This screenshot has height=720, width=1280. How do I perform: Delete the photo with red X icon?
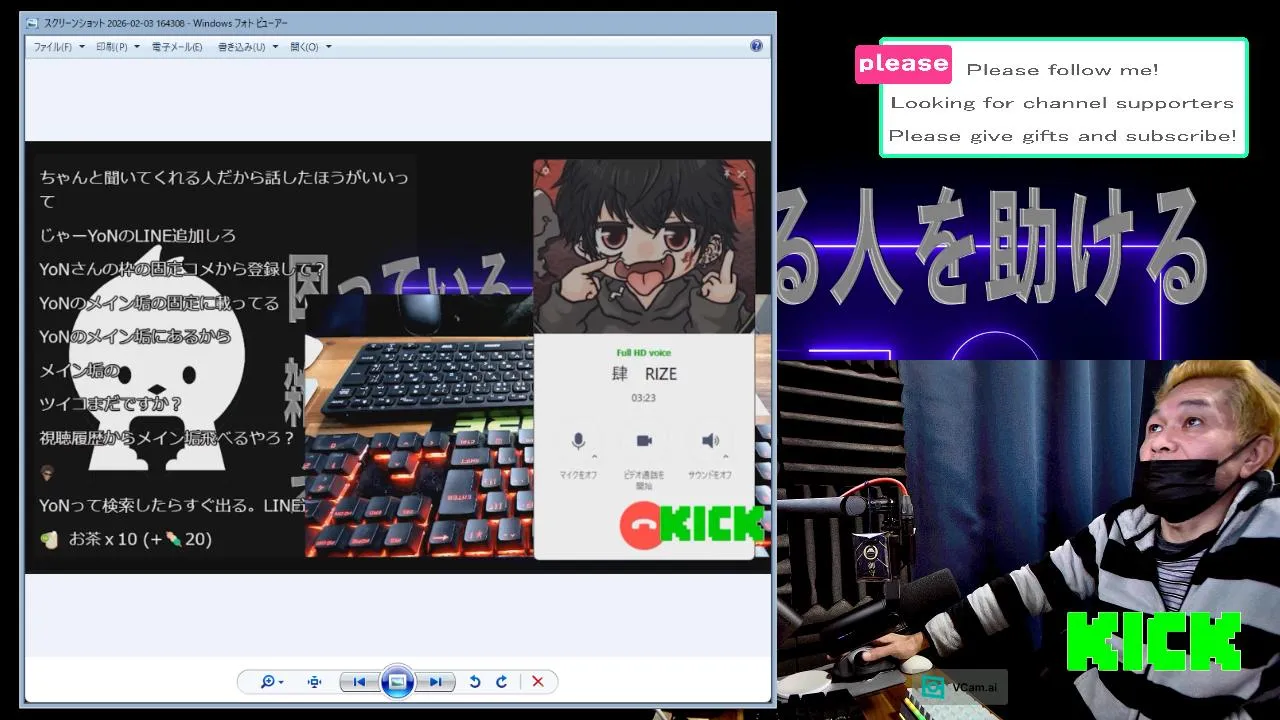pos(538,682)
